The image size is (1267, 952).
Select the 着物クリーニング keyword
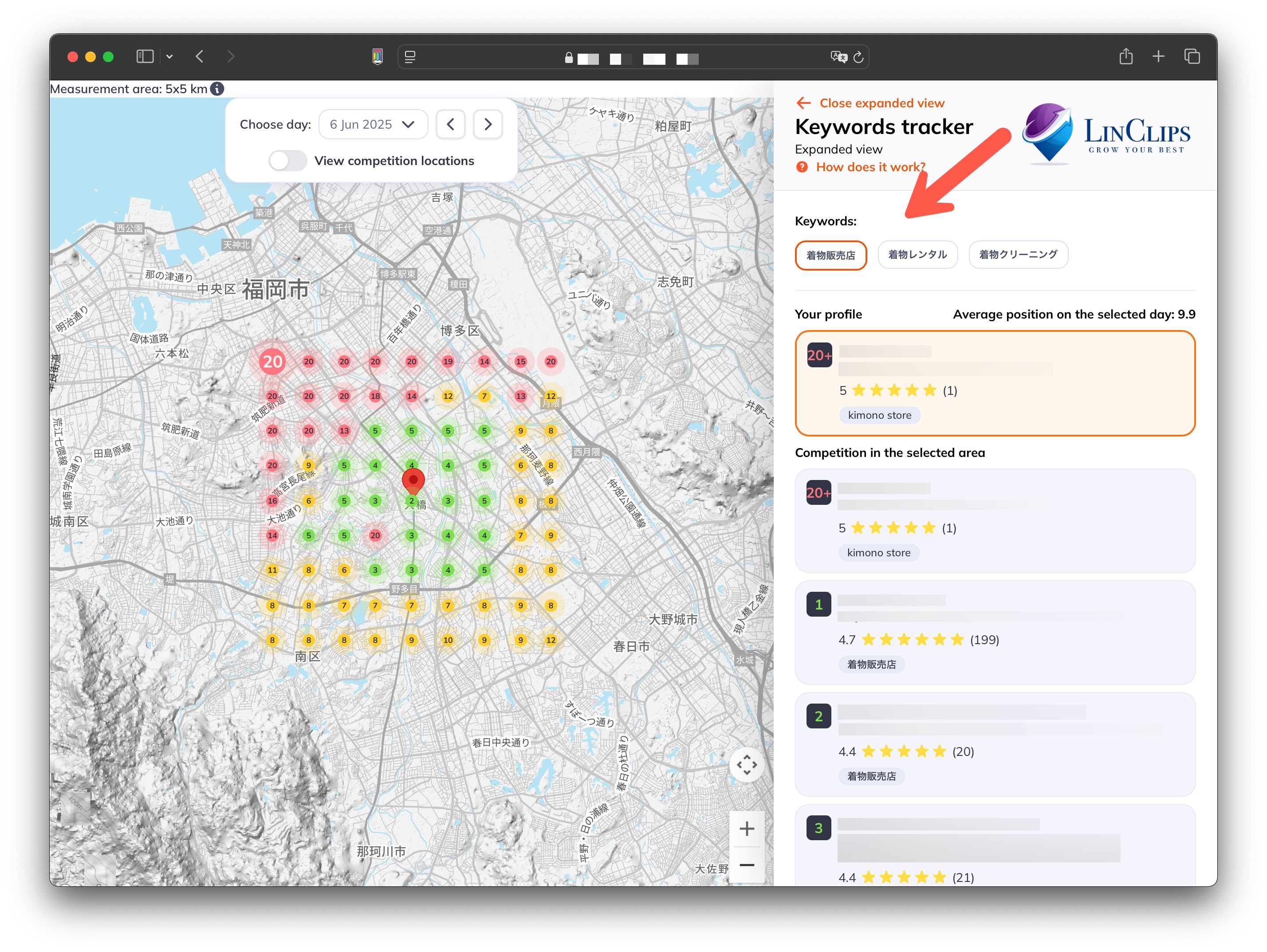1018,254
